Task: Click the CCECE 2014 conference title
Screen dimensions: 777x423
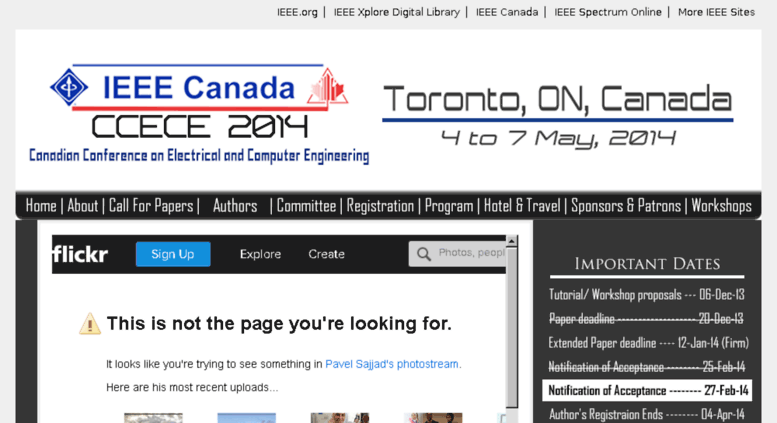Action: click(x=200, y=127)
